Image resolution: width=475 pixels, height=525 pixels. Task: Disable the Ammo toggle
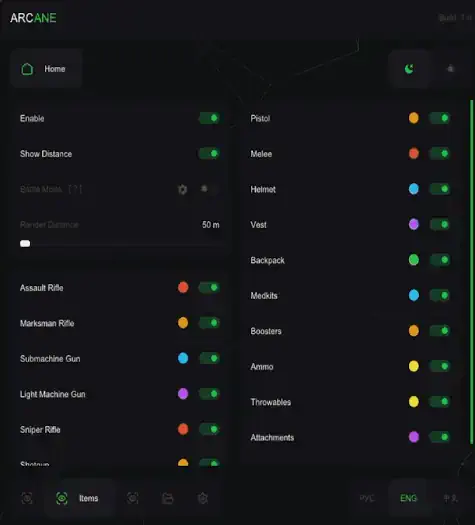tap(440, 366)
